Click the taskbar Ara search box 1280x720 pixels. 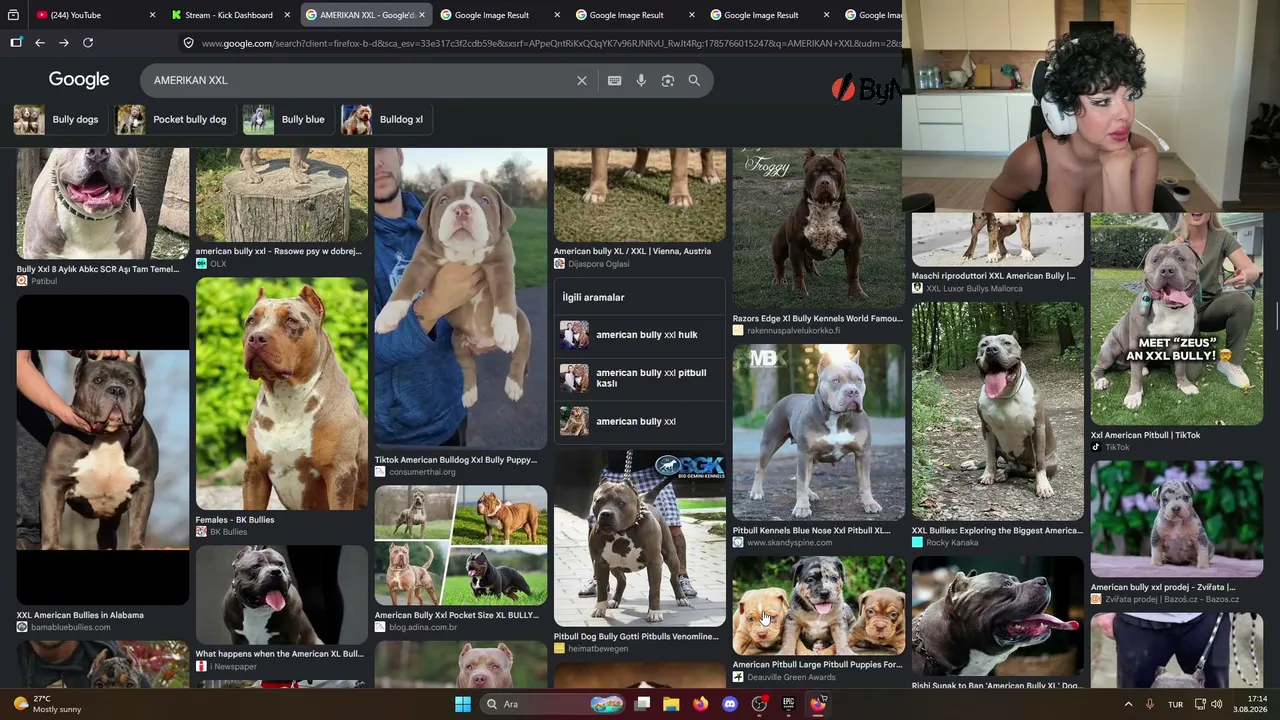coord(551,704)
